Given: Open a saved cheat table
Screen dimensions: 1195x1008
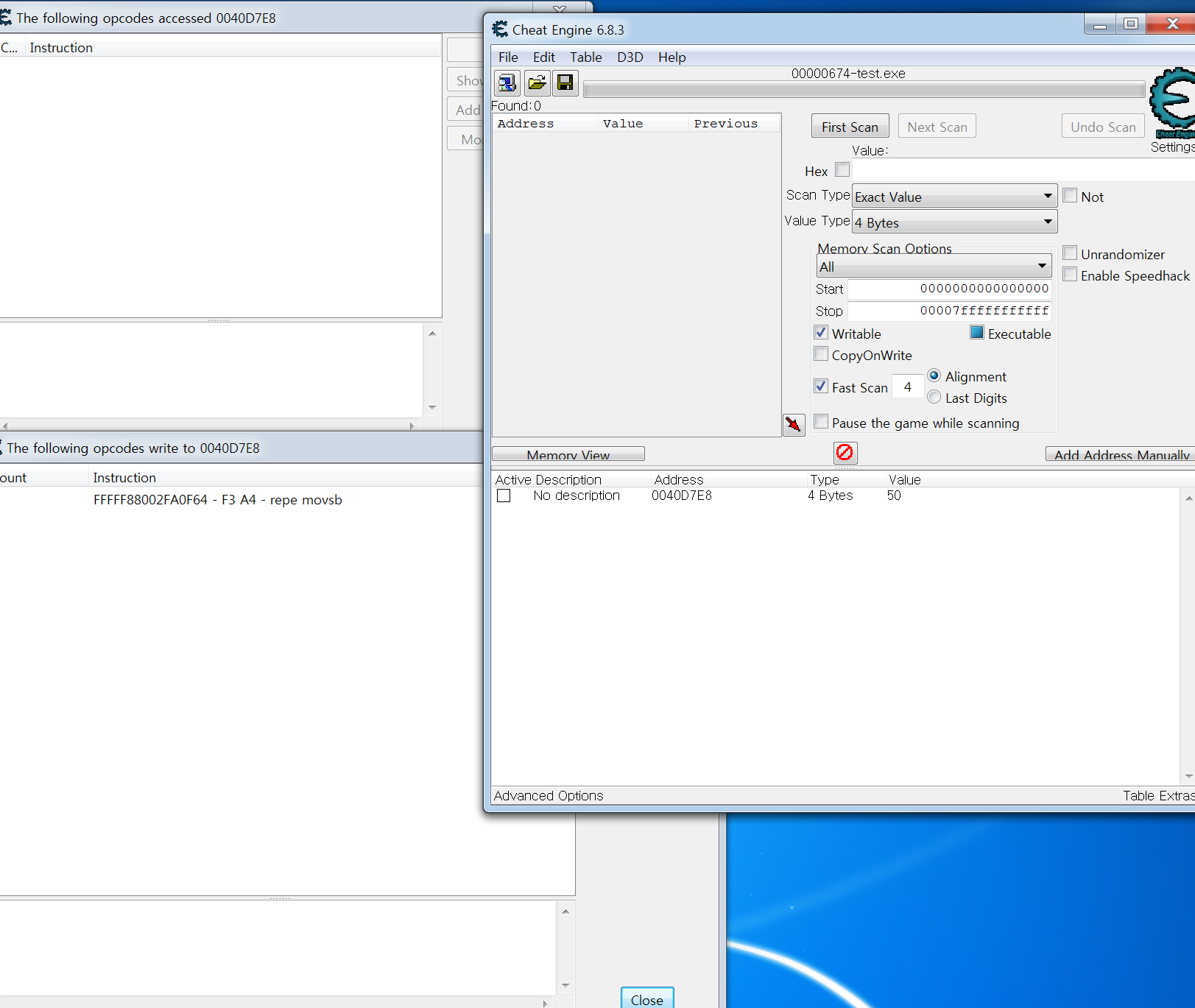Looking at the screenshot, I should pyautogui.click(x=537, y=82).
